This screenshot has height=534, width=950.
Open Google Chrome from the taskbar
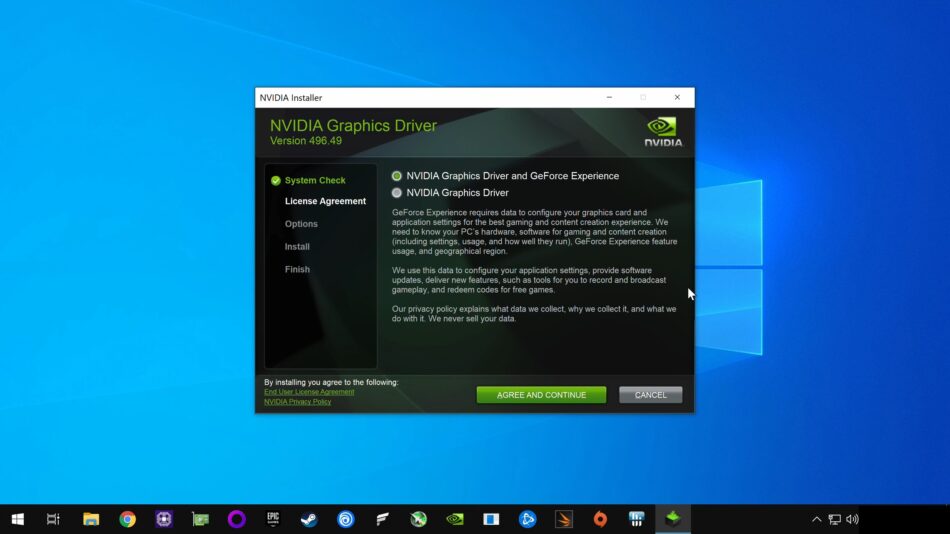click(x=127, y=519)
